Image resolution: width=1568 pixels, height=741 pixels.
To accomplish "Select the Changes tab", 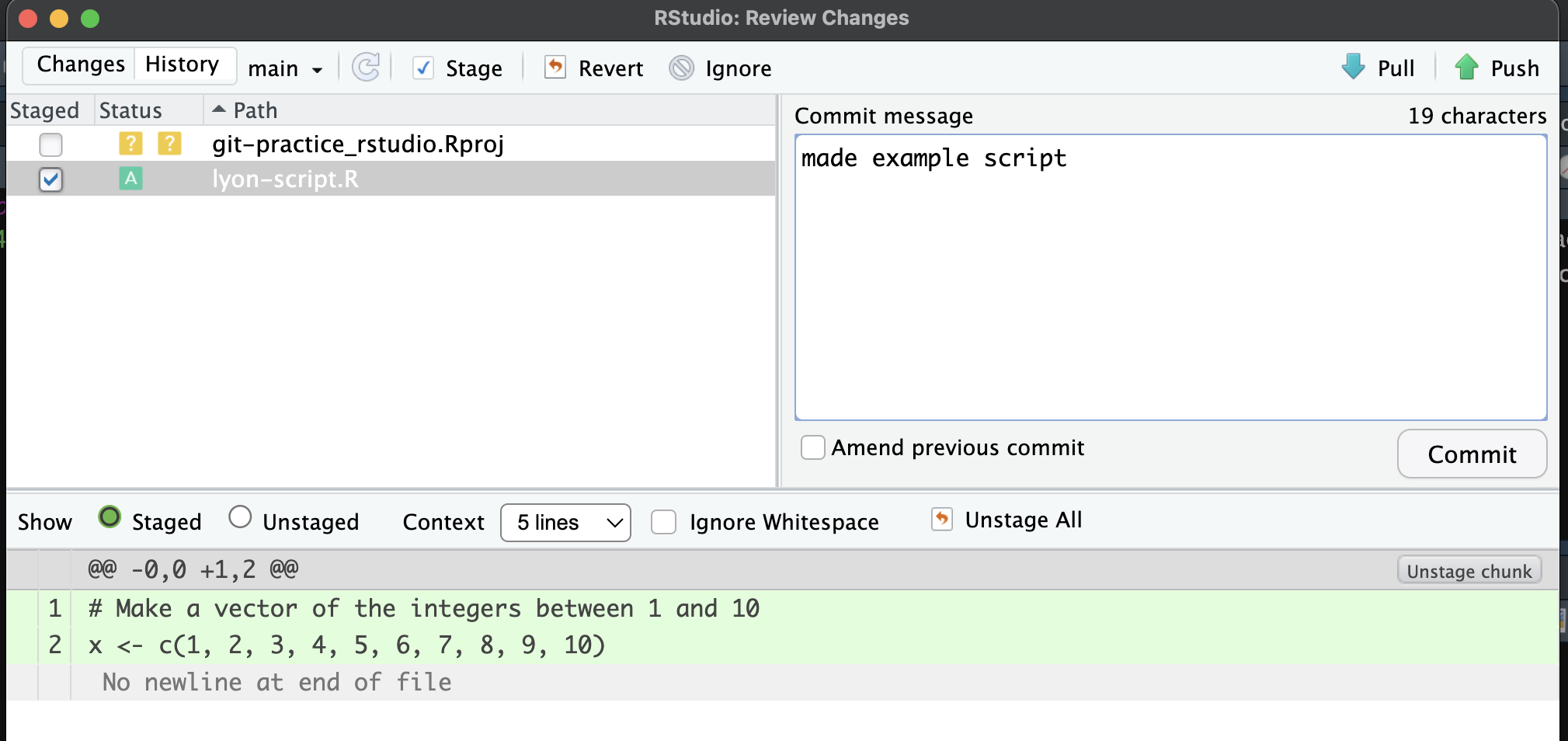I will point(81,64).
